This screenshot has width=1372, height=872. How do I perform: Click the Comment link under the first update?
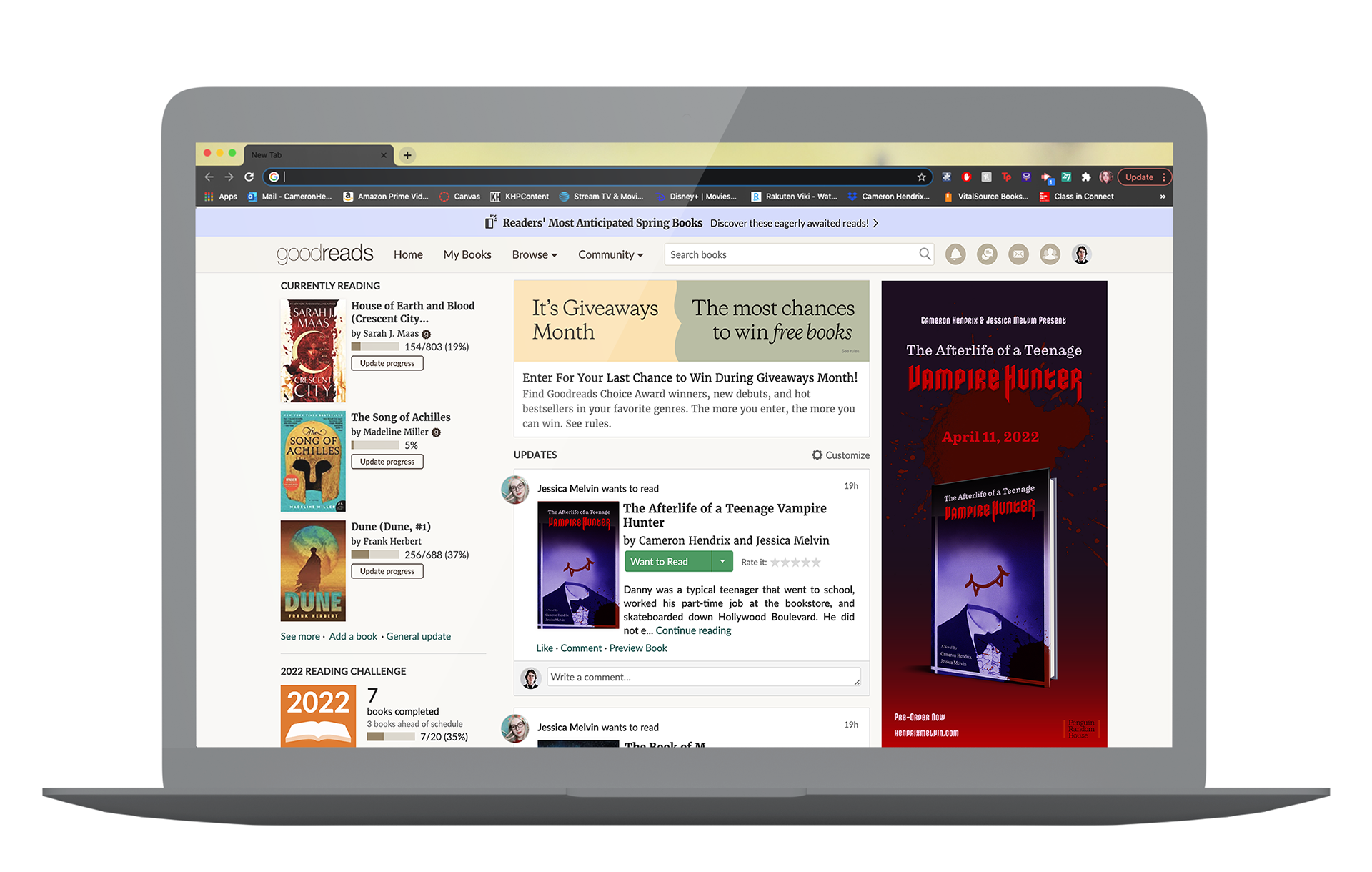[x=581, y=648]
